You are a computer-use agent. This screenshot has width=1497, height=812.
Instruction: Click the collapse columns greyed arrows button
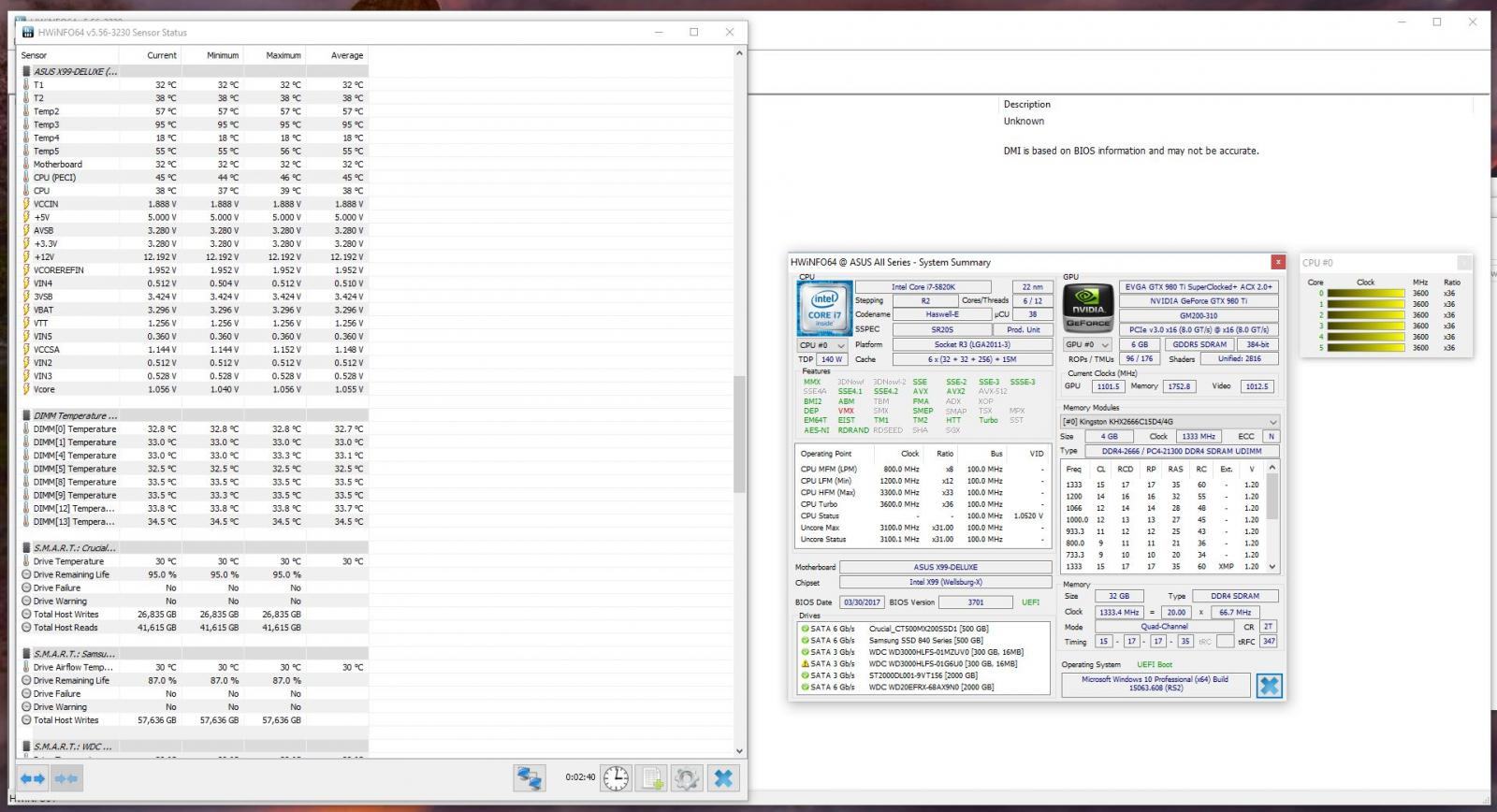66,777
